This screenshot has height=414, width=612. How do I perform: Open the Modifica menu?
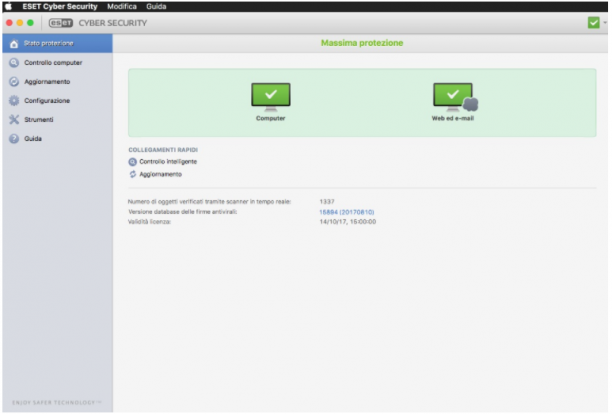click(x=122, y=7)
